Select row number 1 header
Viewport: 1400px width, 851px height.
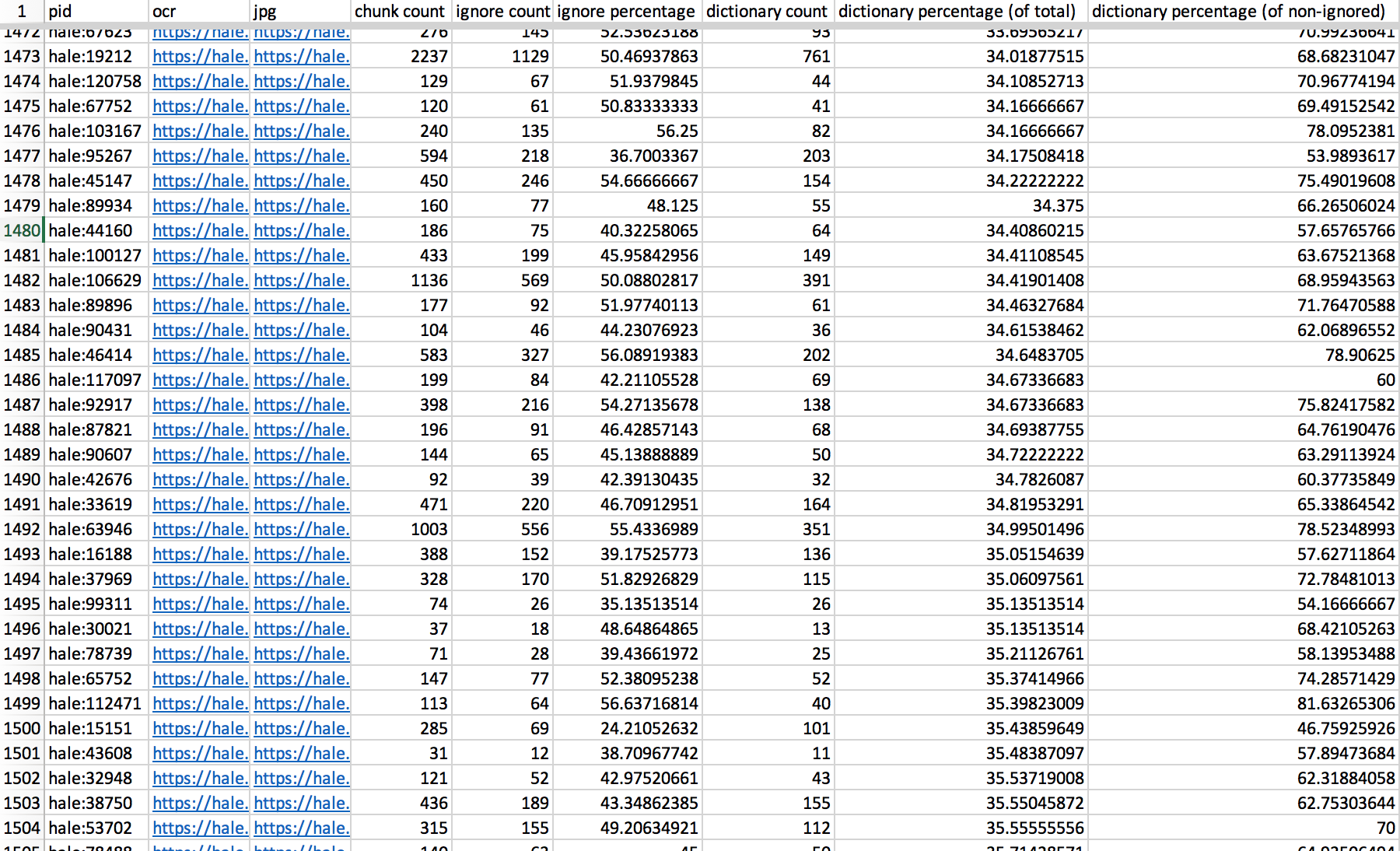[22, 11]
